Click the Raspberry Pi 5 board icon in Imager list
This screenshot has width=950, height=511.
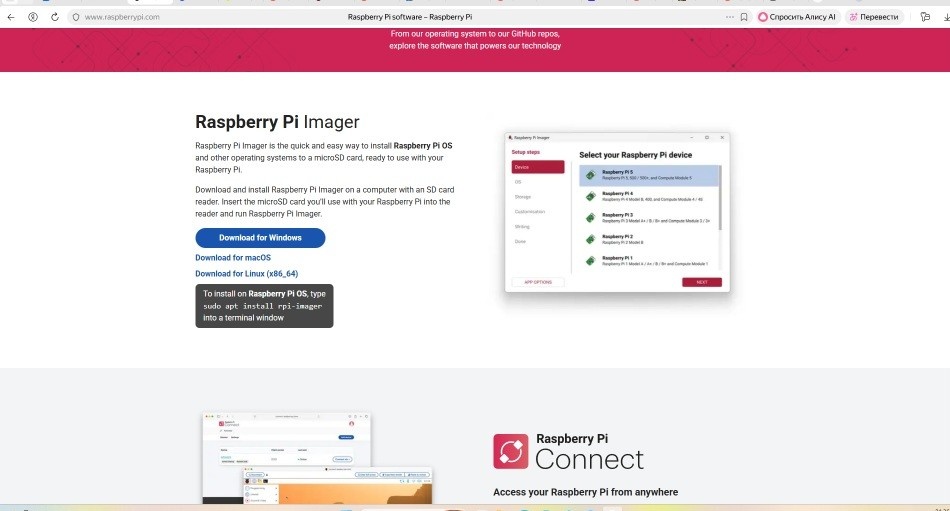591,175
